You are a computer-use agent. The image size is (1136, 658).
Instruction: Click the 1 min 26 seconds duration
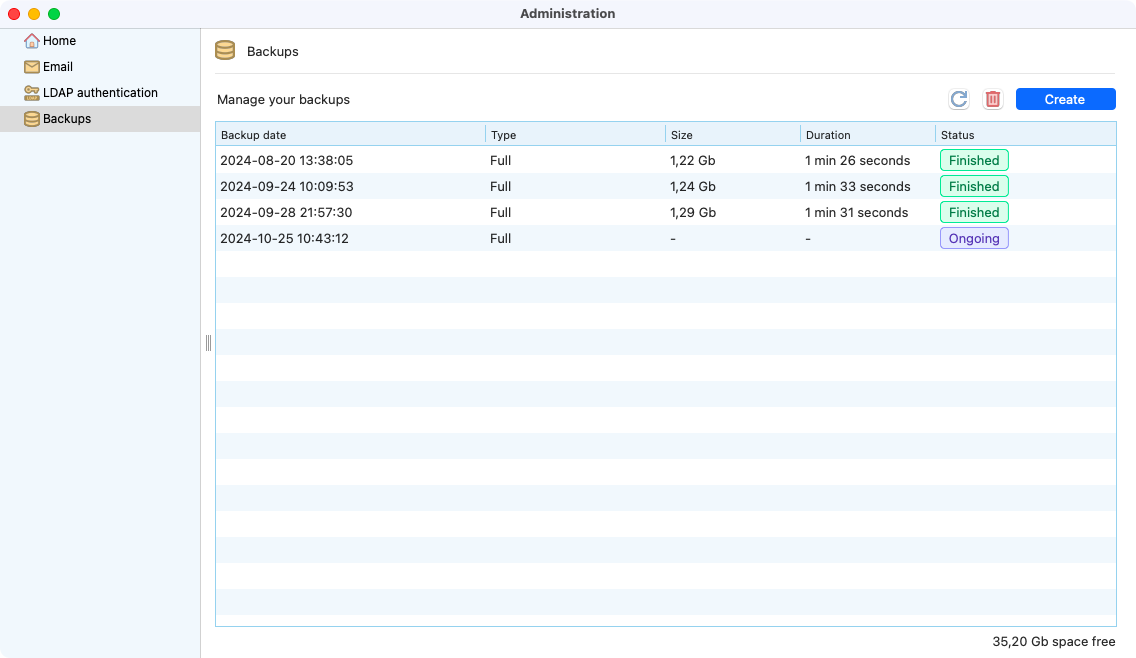point(857,160)
